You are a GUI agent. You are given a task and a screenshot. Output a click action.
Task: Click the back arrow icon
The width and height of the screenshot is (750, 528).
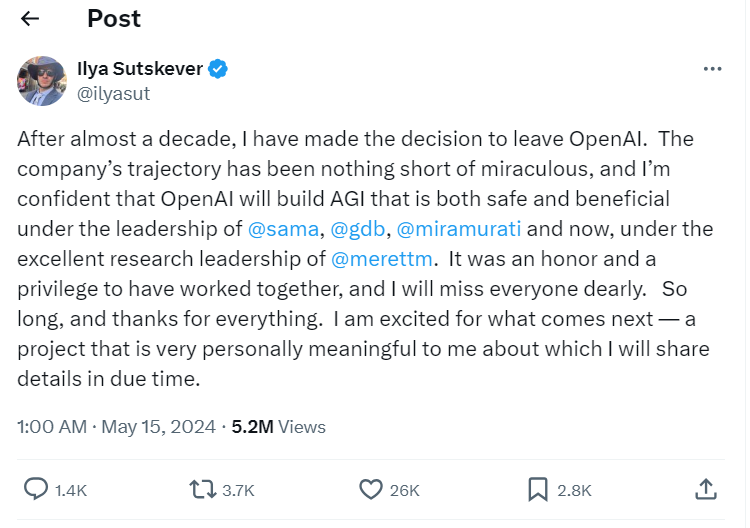(x=30, y=19)
